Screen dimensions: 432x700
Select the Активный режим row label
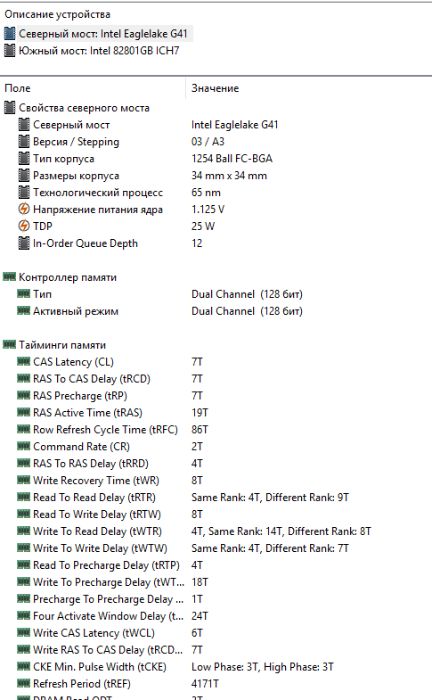point(75,311)
